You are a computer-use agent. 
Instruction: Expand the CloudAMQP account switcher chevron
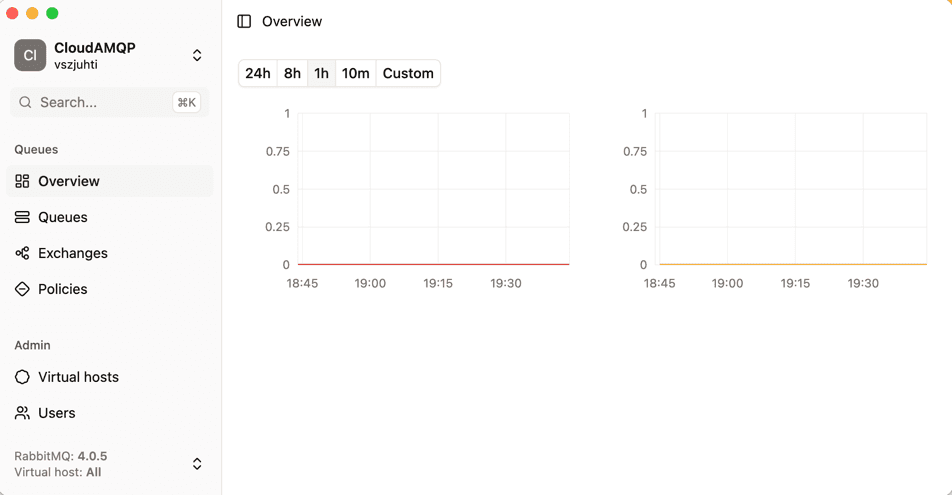[197, 55]
